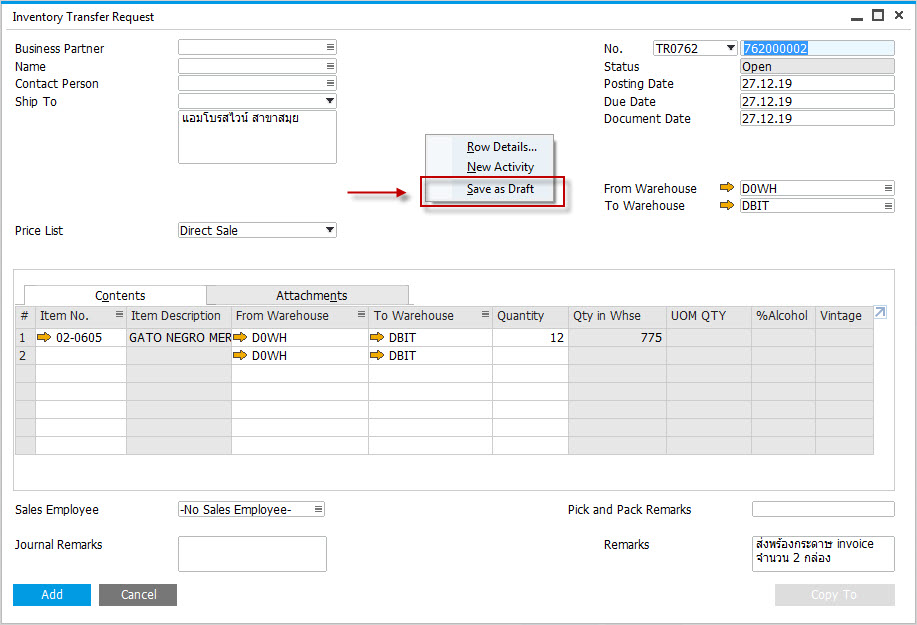Click the Document Date field
This screenshot has height=625, width=917.
tap(817, 119)
